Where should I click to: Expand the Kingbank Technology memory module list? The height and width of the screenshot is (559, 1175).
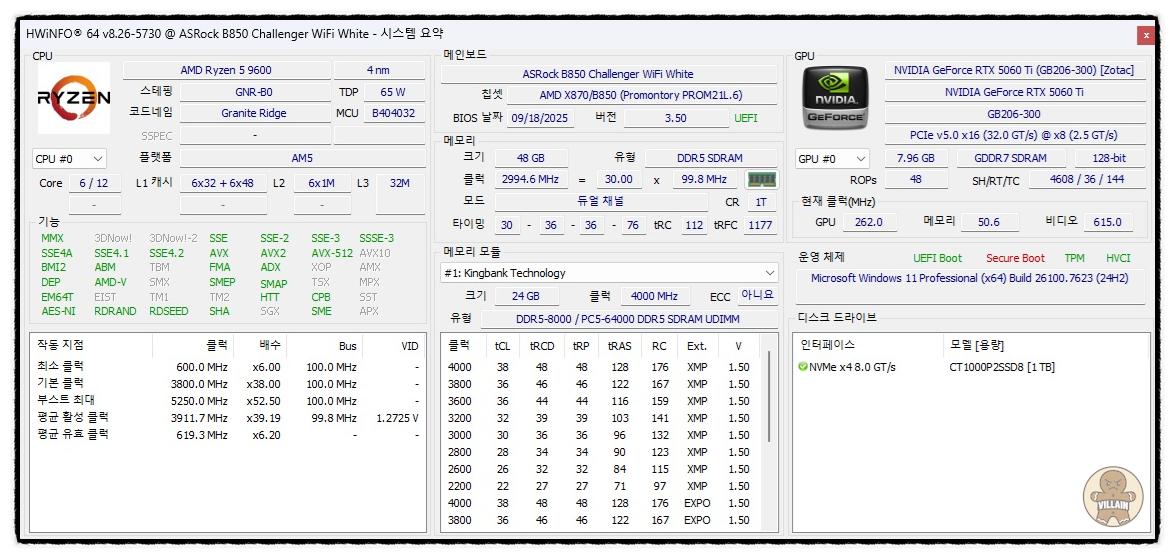click(769, 273)
